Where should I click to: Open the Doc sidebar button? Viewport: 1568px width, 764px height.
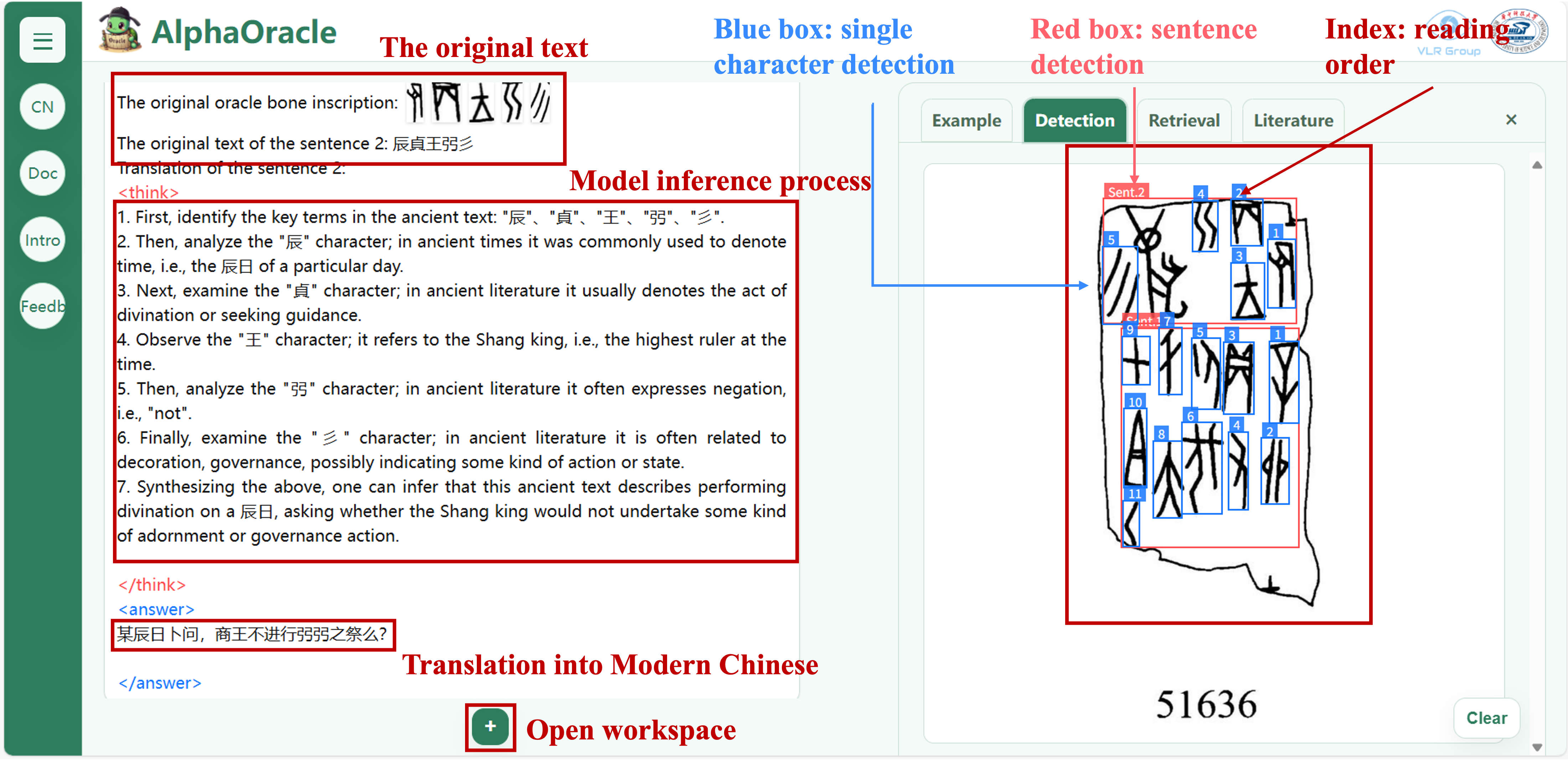coord(42,173)
